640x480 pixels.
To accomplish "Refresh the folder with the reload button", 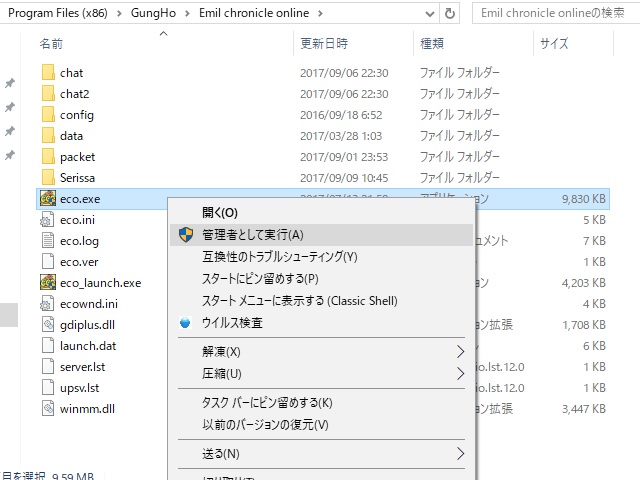I will 449,13.
